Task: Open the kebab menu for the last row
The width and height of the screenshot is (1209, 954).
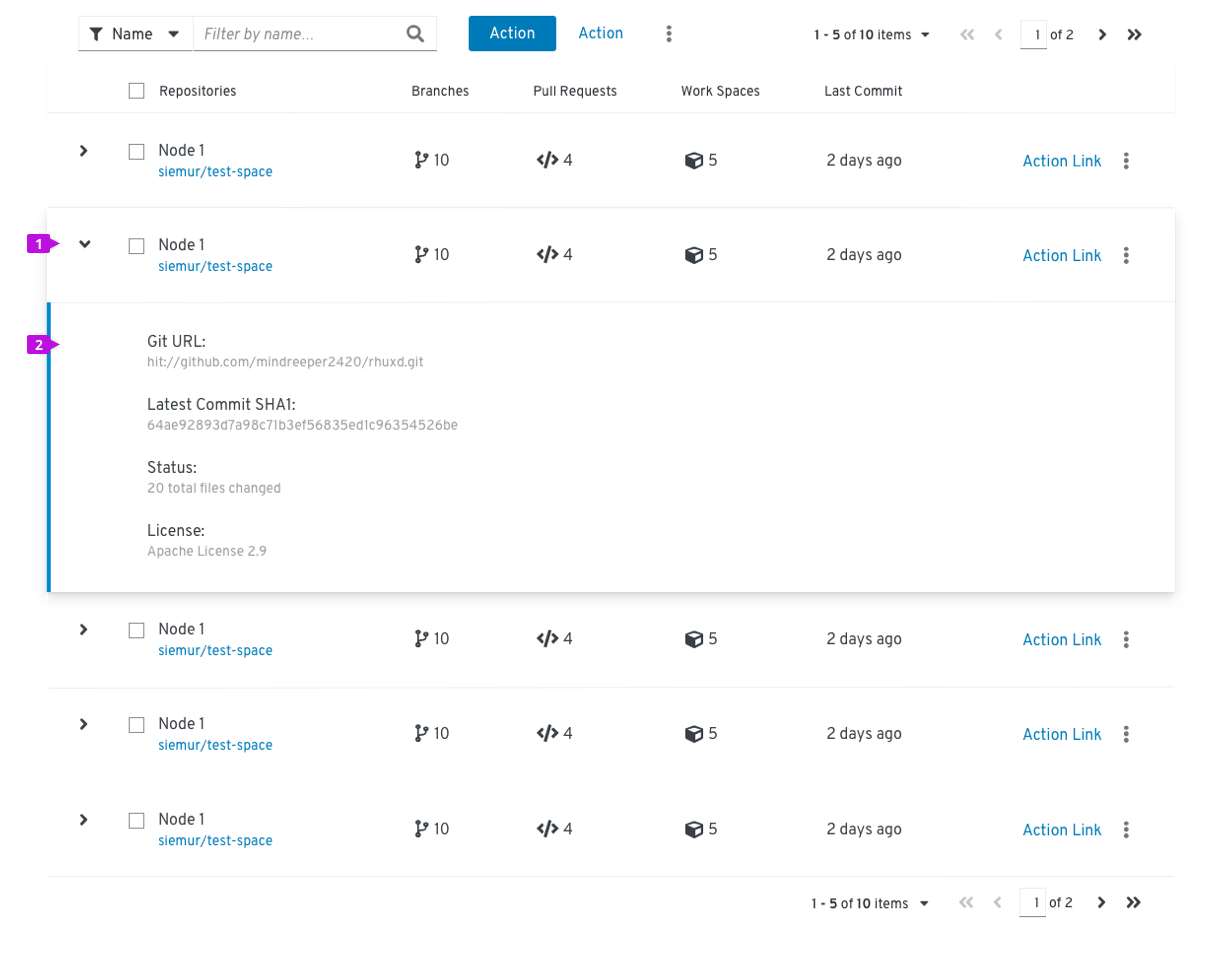Action: point(1126,829)
